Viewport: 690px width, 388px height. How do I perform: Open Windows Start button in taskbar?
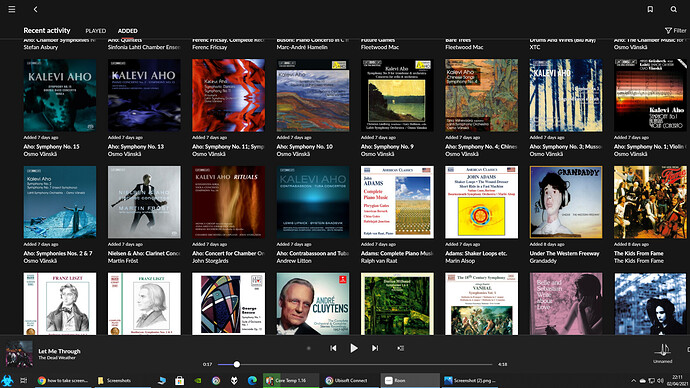7,381
